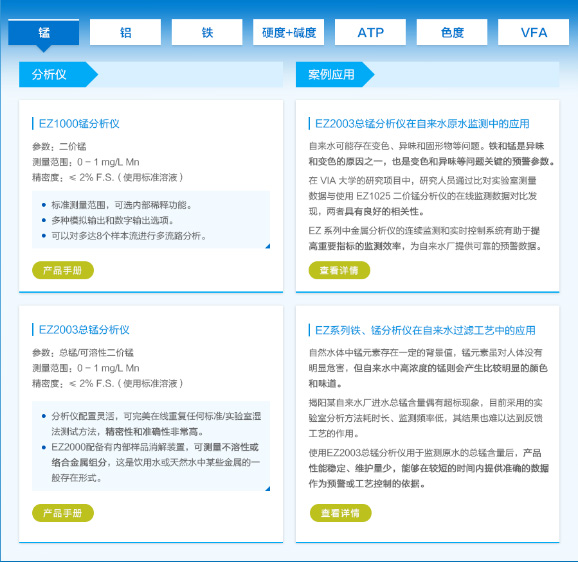Click 产品手册 button for EZ1000锰分析仪
Screen dimensions: 578x562
[63, 270]
